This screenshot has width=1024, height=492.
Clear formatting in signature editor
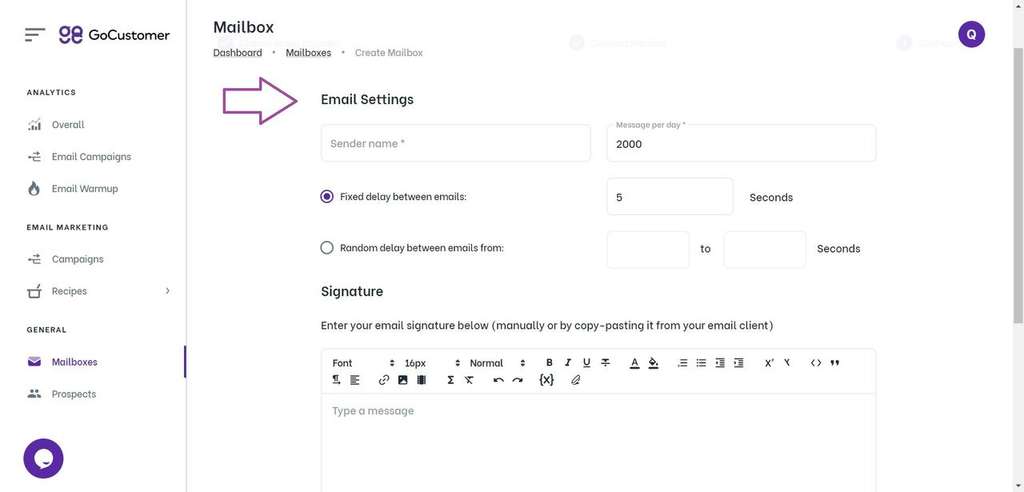469,380
